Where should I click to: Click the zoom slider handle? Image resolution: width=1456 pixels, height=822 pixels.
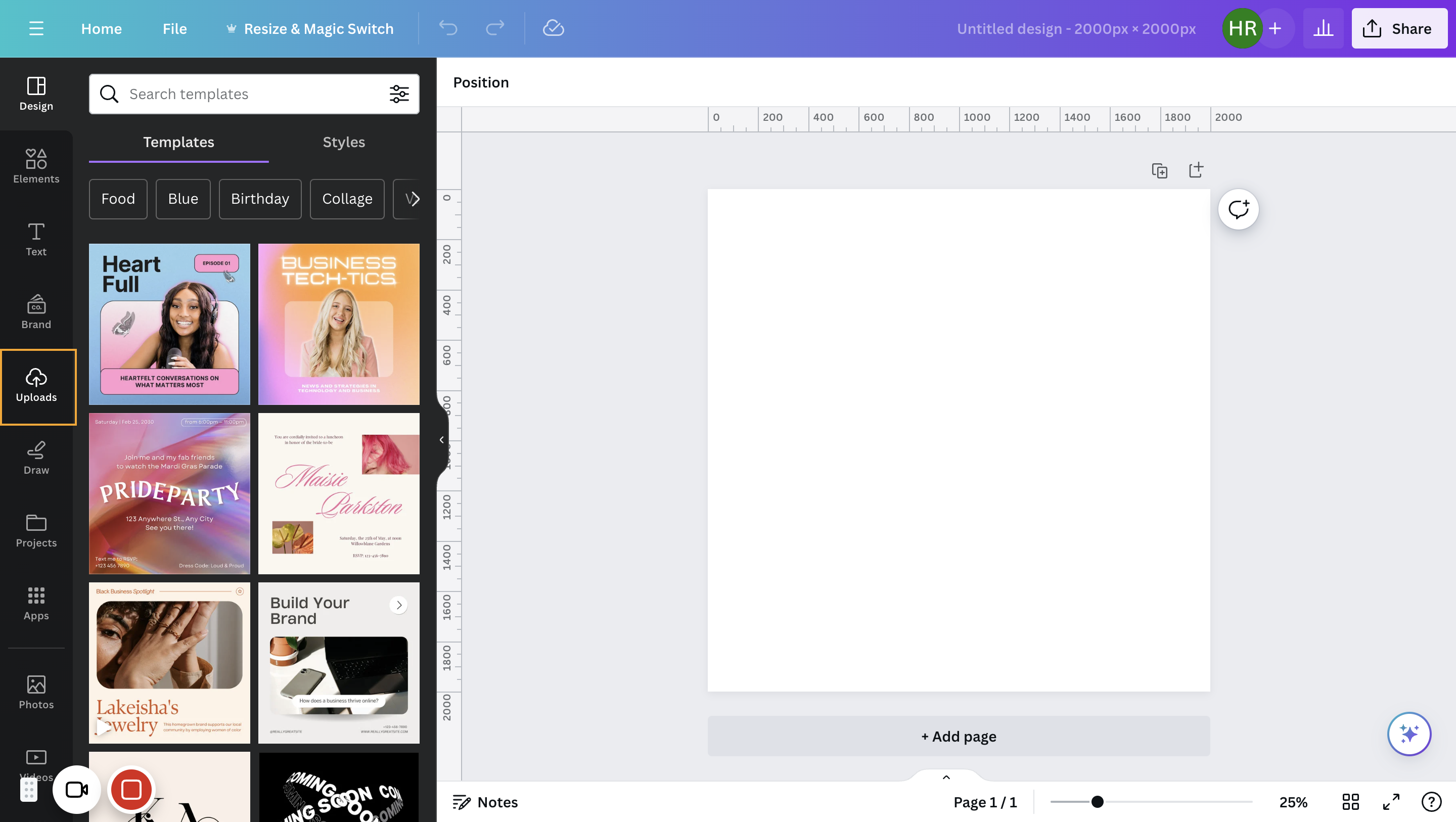point(1097,802)
